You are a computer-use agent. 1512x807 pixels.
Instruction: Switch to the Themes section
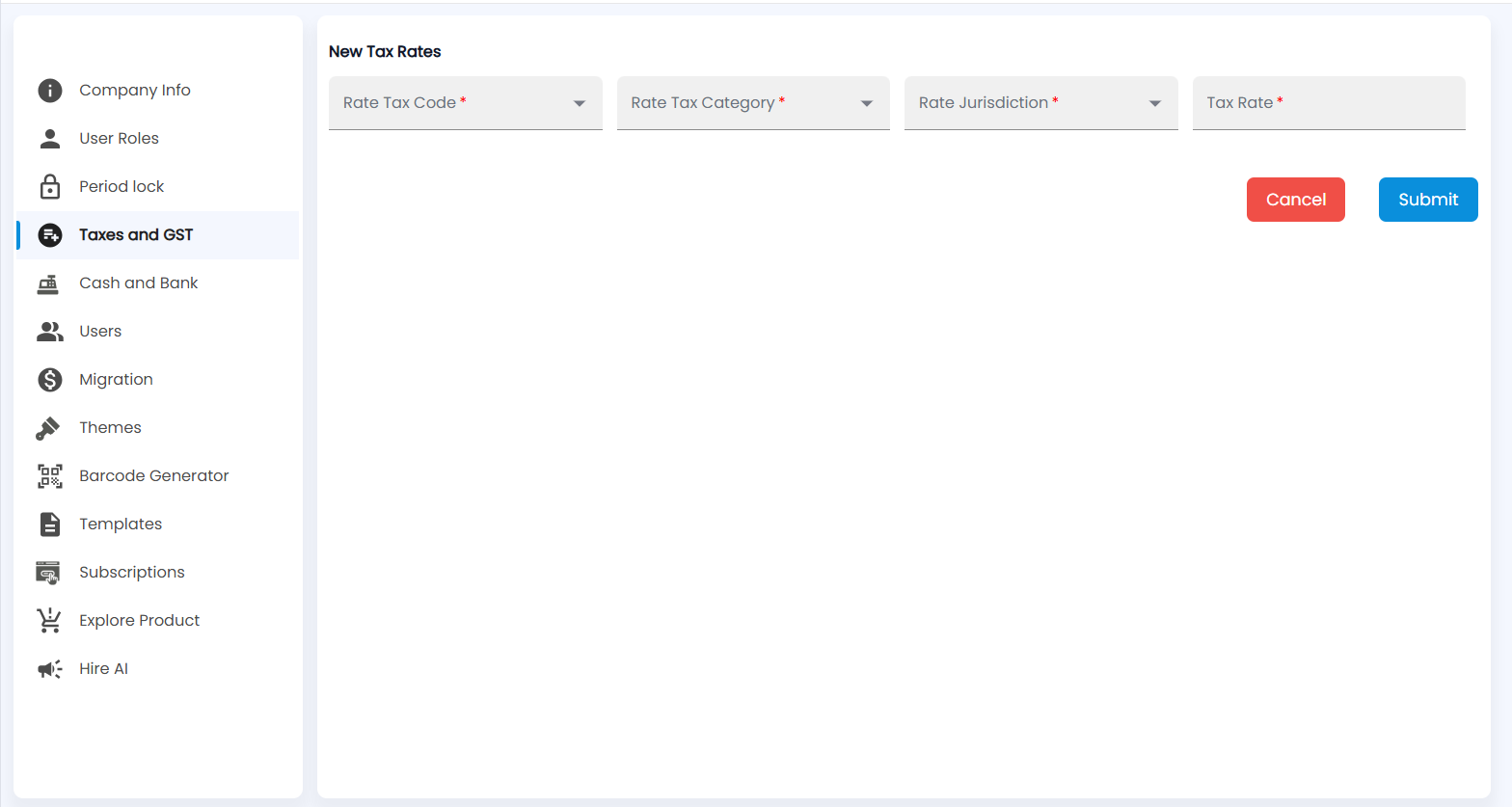click(x=158, y=428)
